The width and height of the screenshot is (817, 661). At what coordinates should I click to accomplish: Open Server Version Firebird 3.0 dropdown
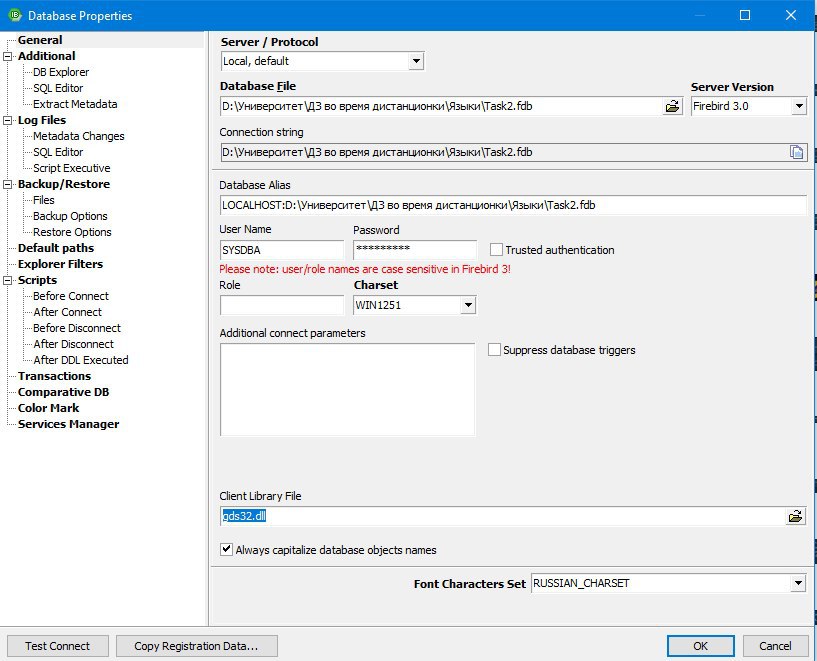click(799, 106)
